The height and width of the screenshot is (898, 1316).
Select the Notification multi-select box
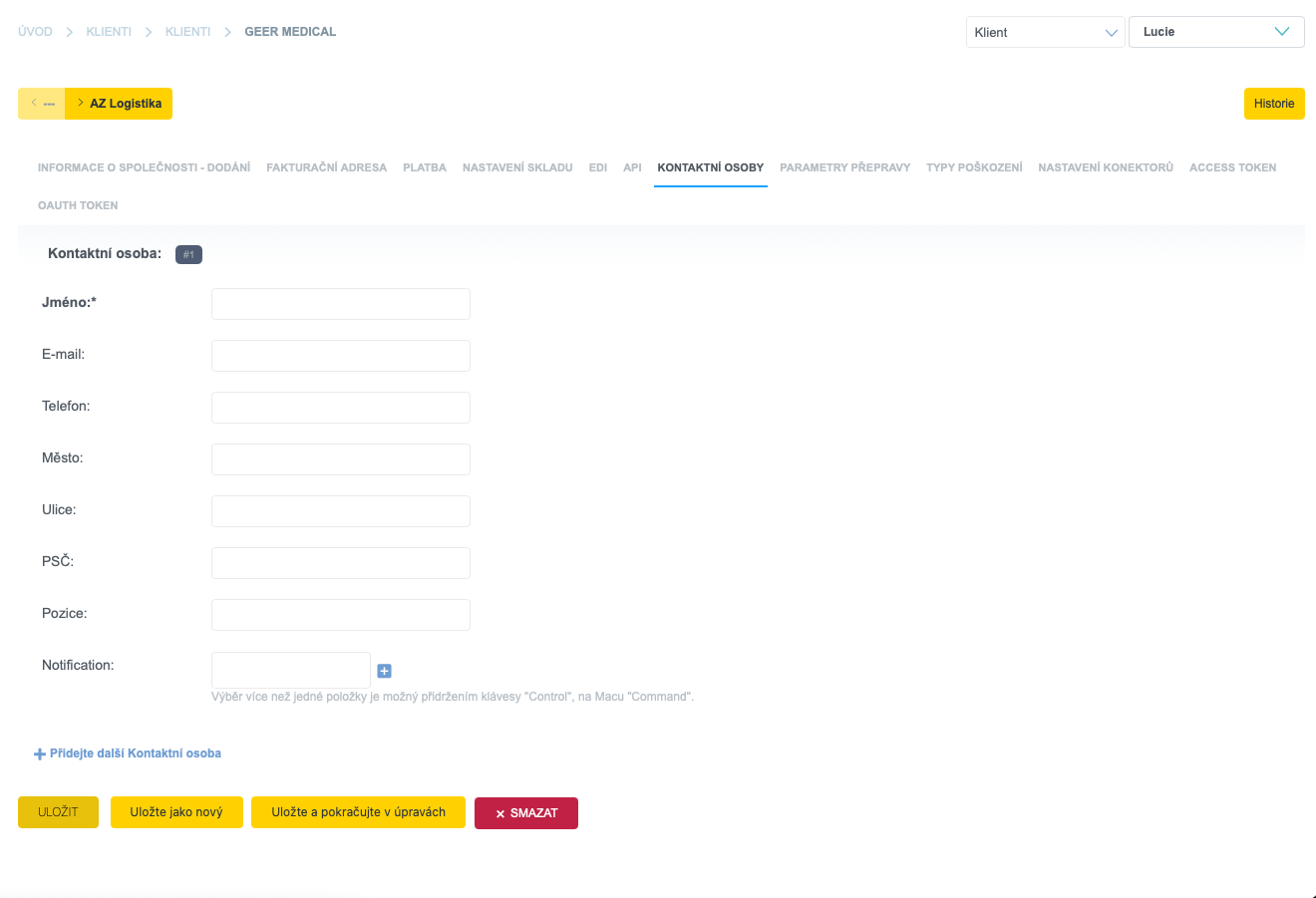[x=290, y=670]
